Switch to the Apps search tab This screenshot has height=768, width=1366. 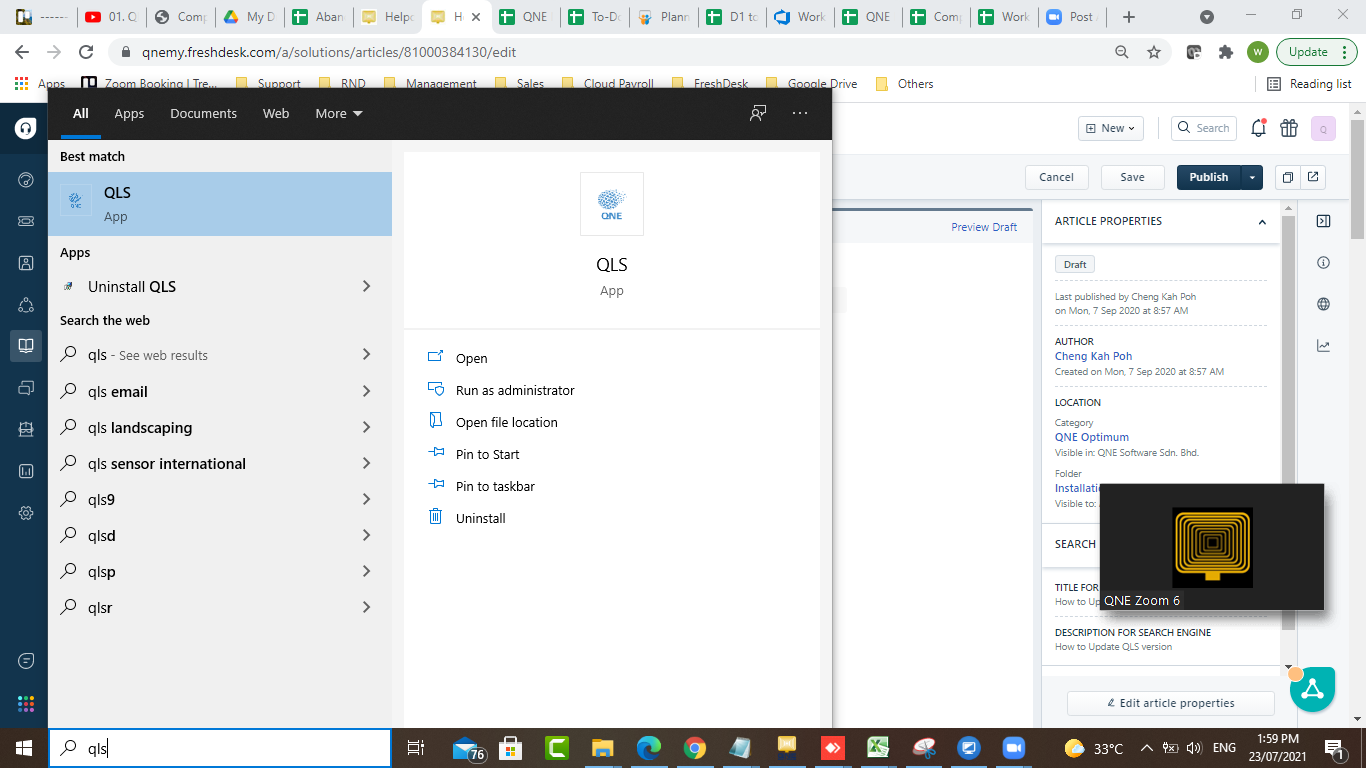129,113
